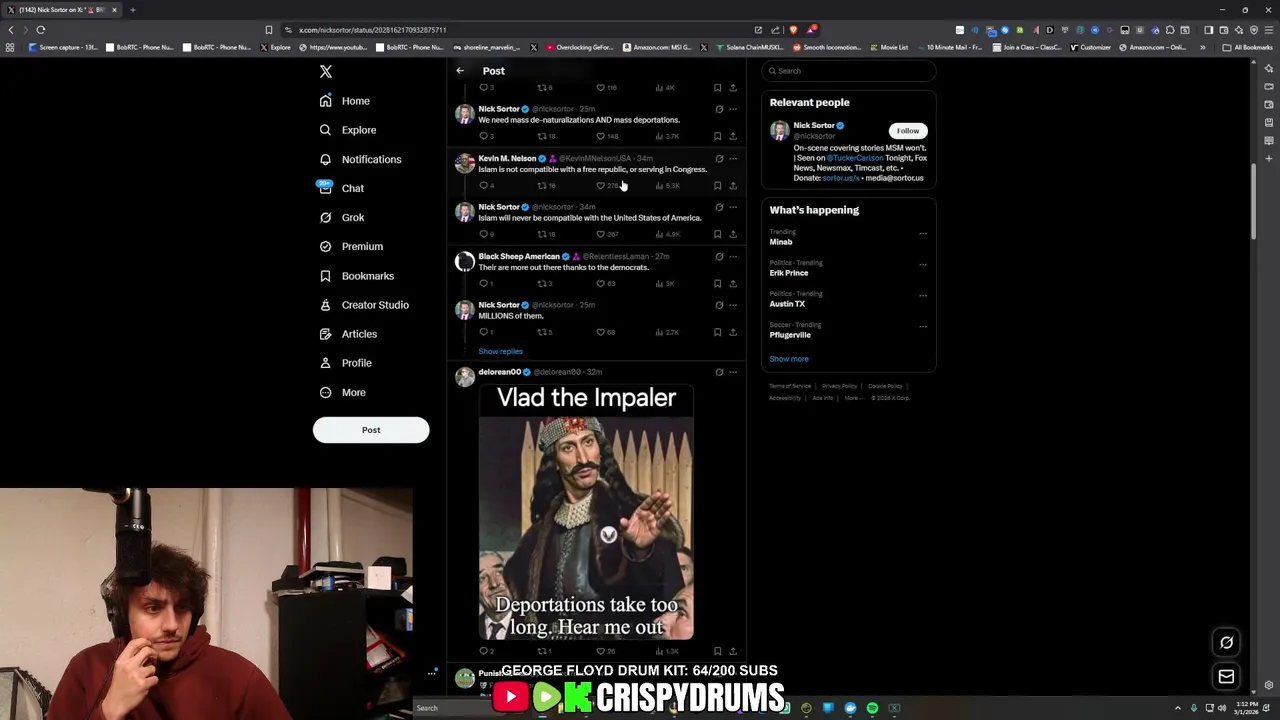Open trending topic Austin TX
Image resolution: width=1280 pixels, height=720 pixels.
click(x=787, y=304)
